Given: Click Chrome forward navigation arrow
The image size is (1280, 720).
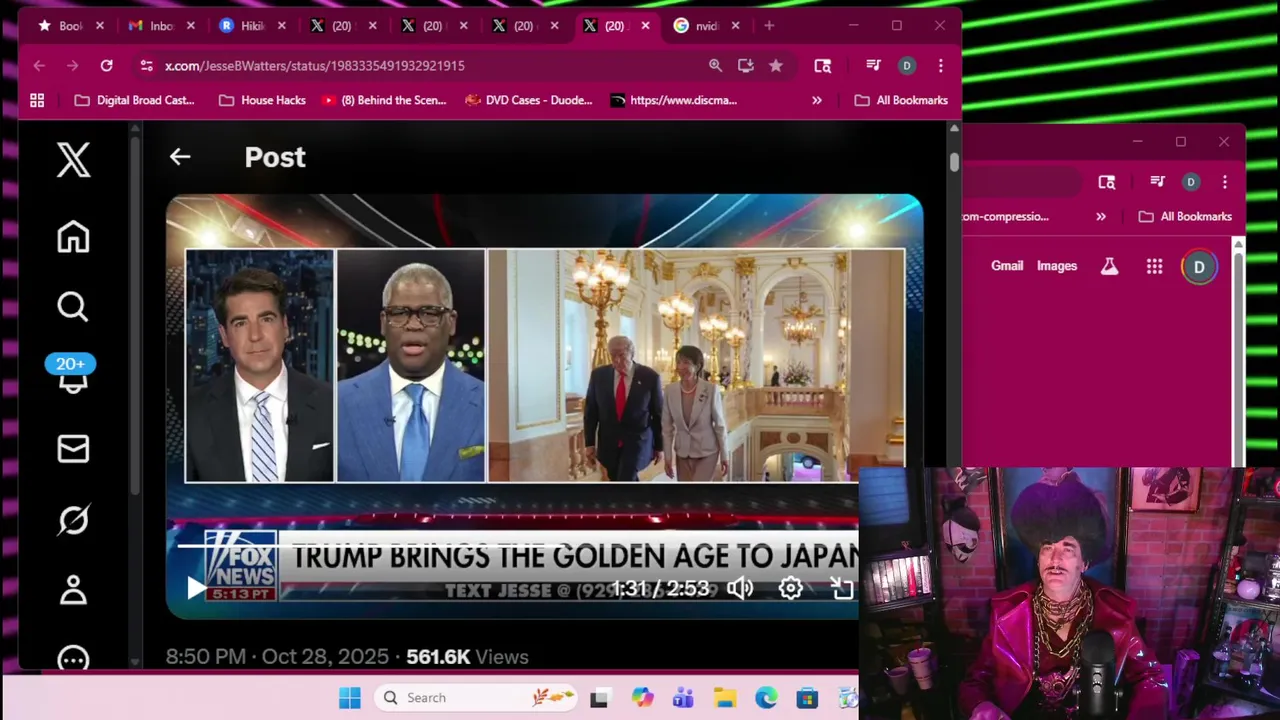Looking at the screenshot, I should [72, 65].
